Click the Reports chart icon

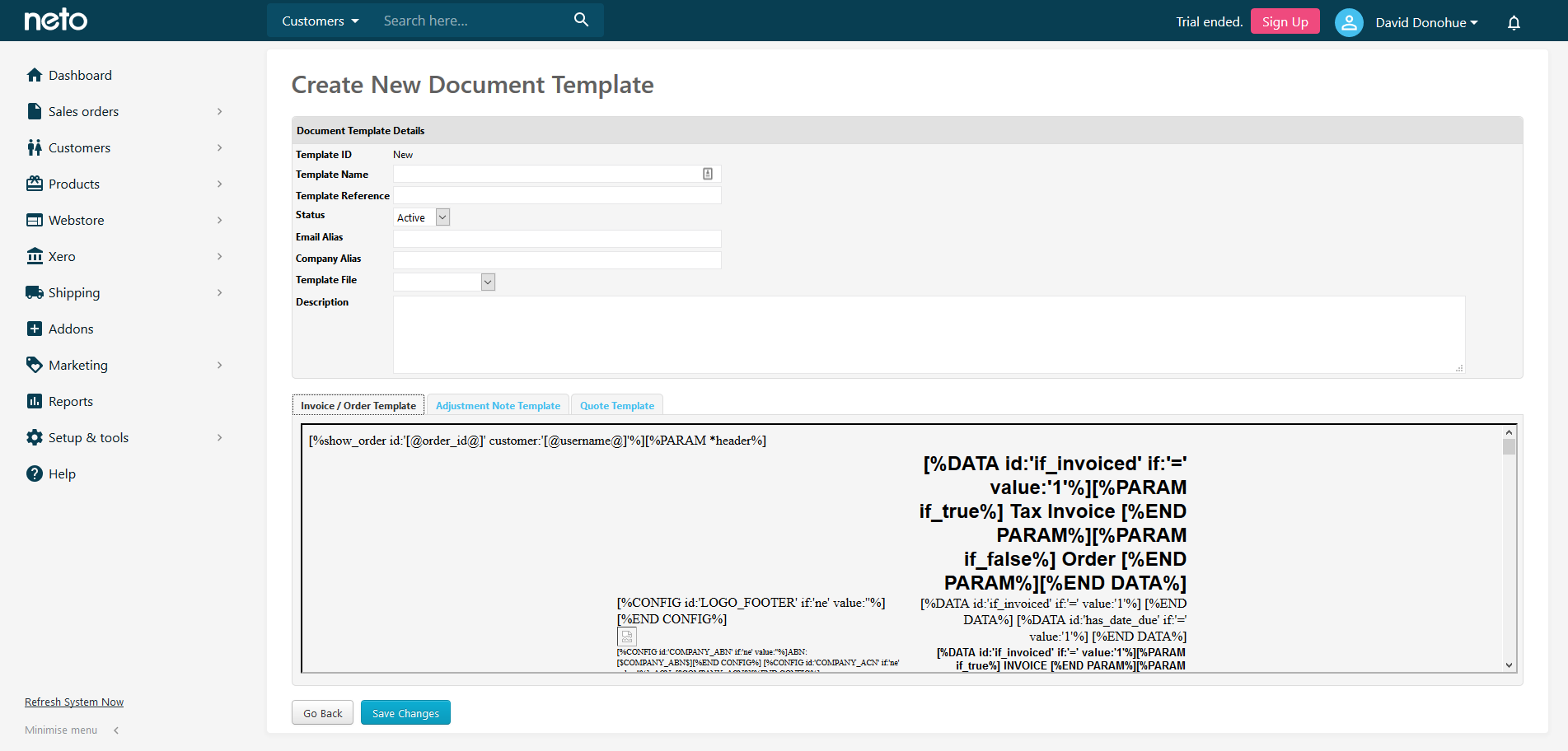tap(35, 401)
